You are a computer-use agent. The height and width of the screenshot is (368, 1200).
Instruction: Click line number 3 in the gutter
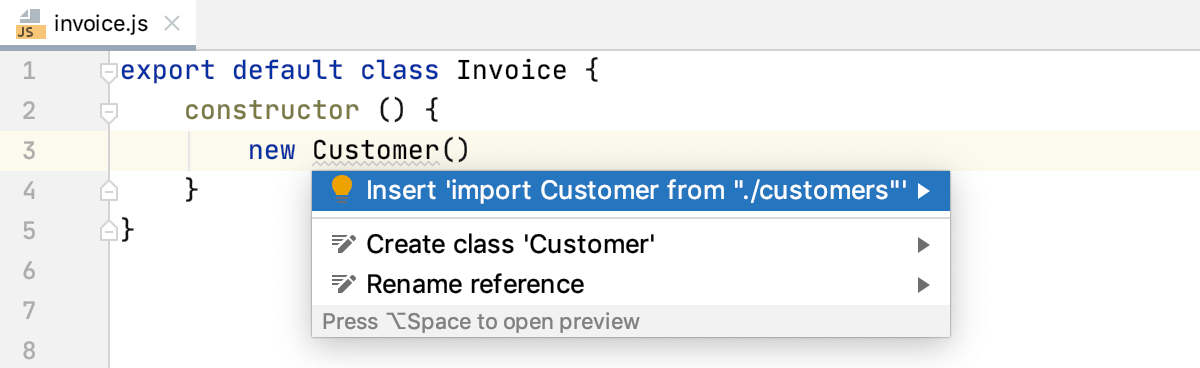pyautogui.click(x=28, y=151)
